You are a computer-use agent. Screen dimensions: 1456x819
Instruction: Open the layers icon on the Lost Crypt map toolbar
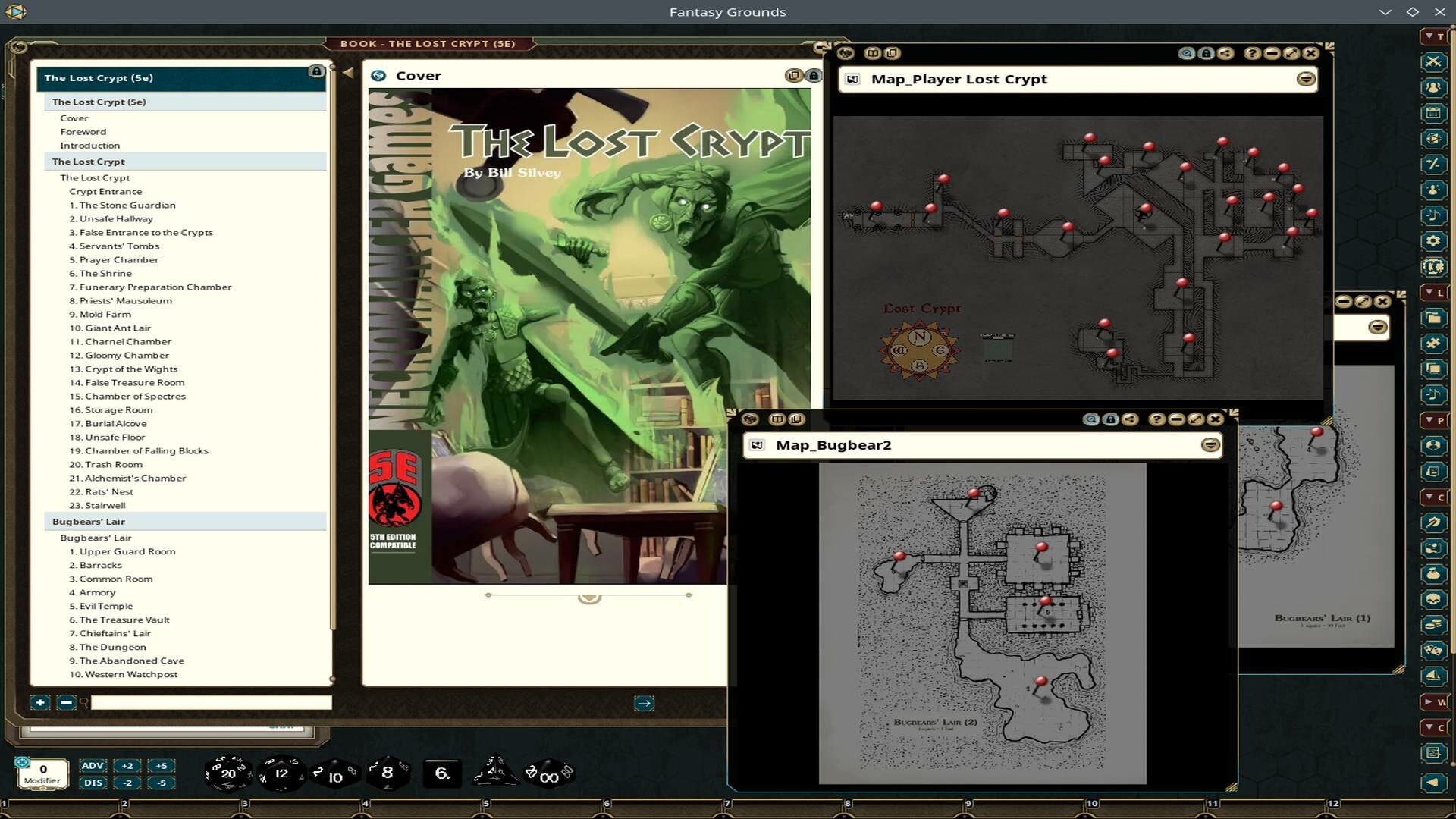(893, 54)
